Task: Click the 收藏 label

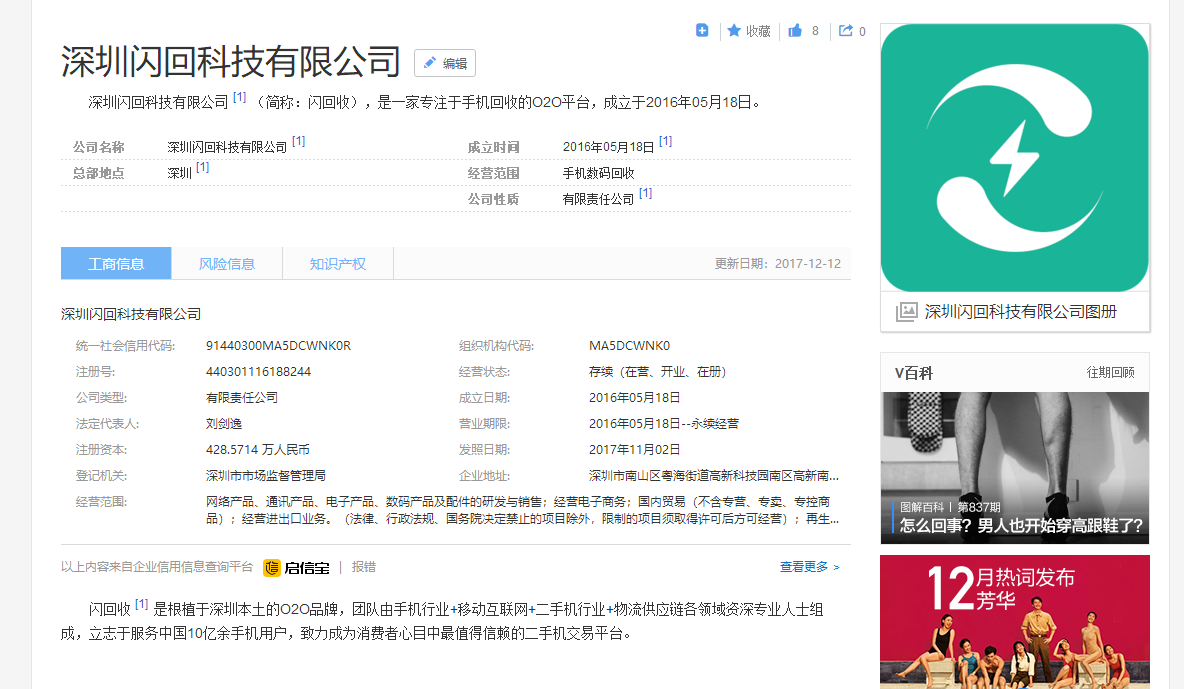Action: 758,31
